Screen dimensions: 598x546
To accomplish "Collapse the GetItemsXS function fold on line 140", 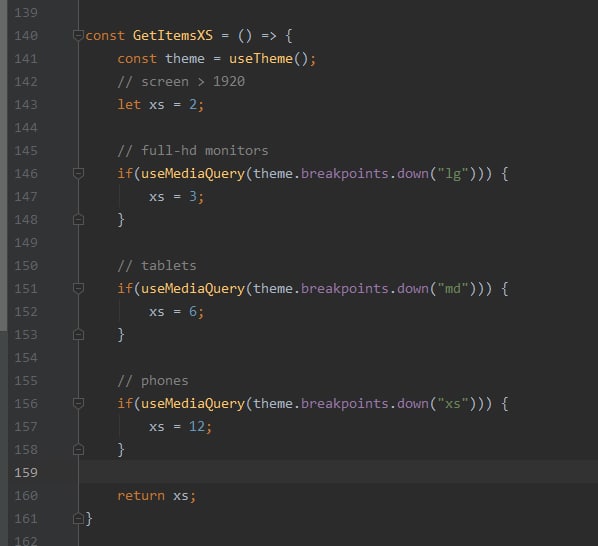I will pyautogui.click(x=78, y=35).
